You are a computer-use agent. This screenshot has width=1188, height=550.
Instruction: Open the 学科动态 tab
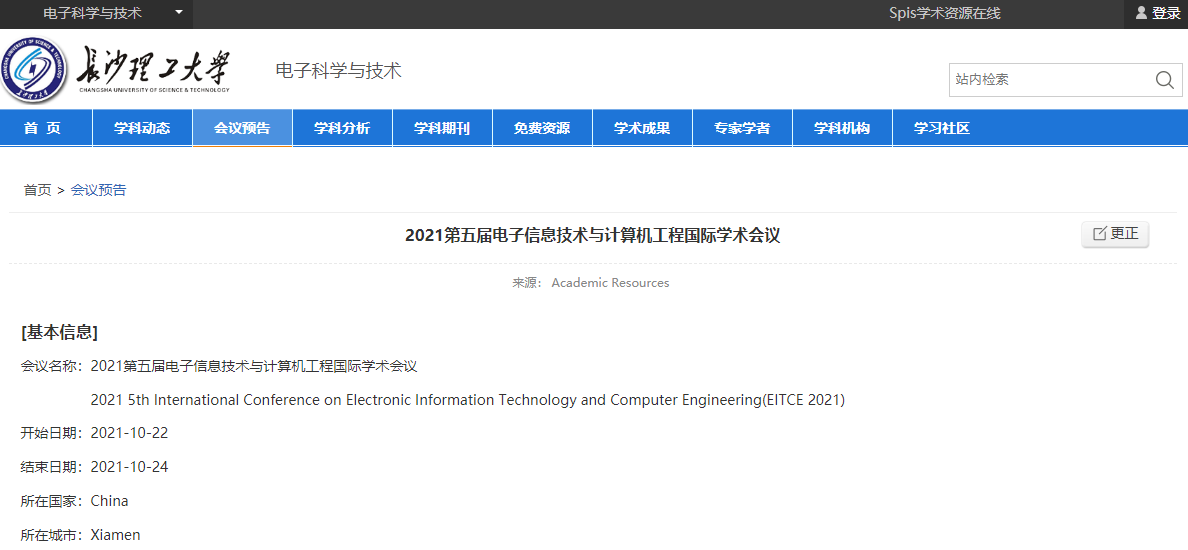coord(142,128)
